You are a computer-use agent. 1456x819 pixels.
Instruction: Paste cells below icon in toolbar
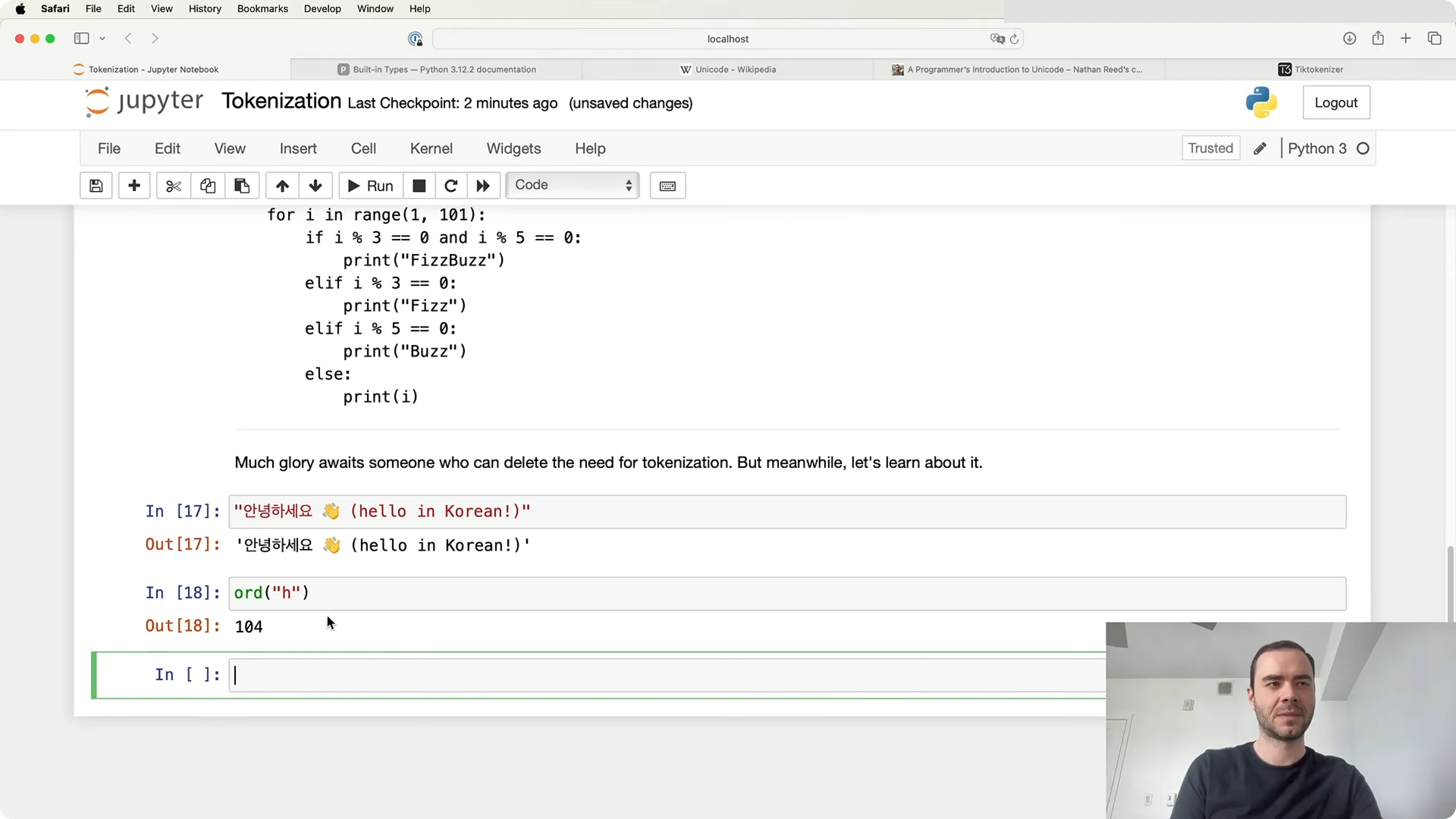[x=242, y=185]
